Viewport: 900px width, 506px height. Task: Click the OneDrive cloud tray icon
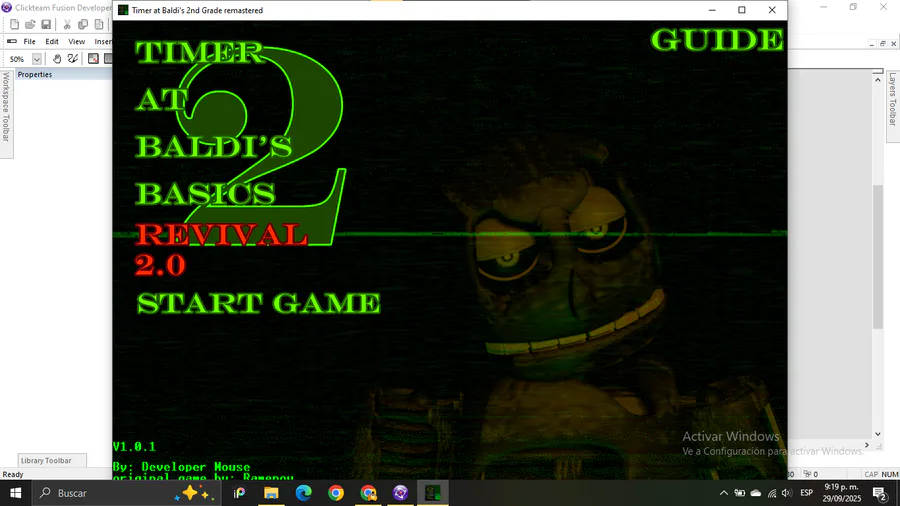pyautogui.click(x=756, y=493)
